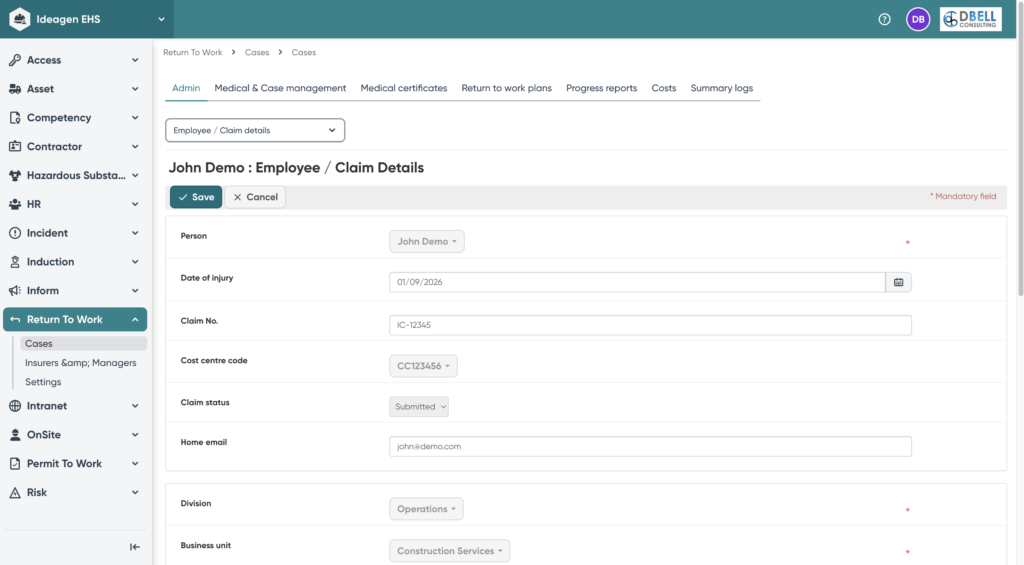The image size is (1024, 565).
Task: Click the Contractor badge icon
Action: pos(14,146)
